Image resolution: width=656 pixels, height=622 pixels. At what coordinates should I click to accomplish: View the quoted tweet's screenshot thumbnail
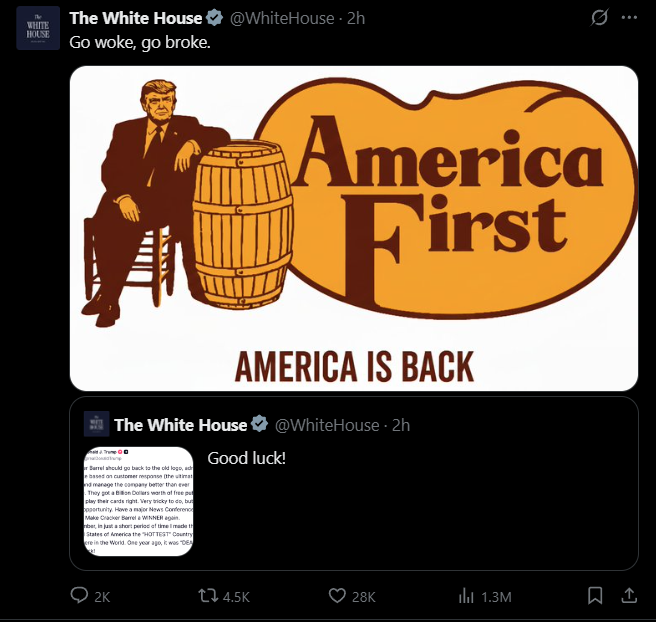point(138,501)
